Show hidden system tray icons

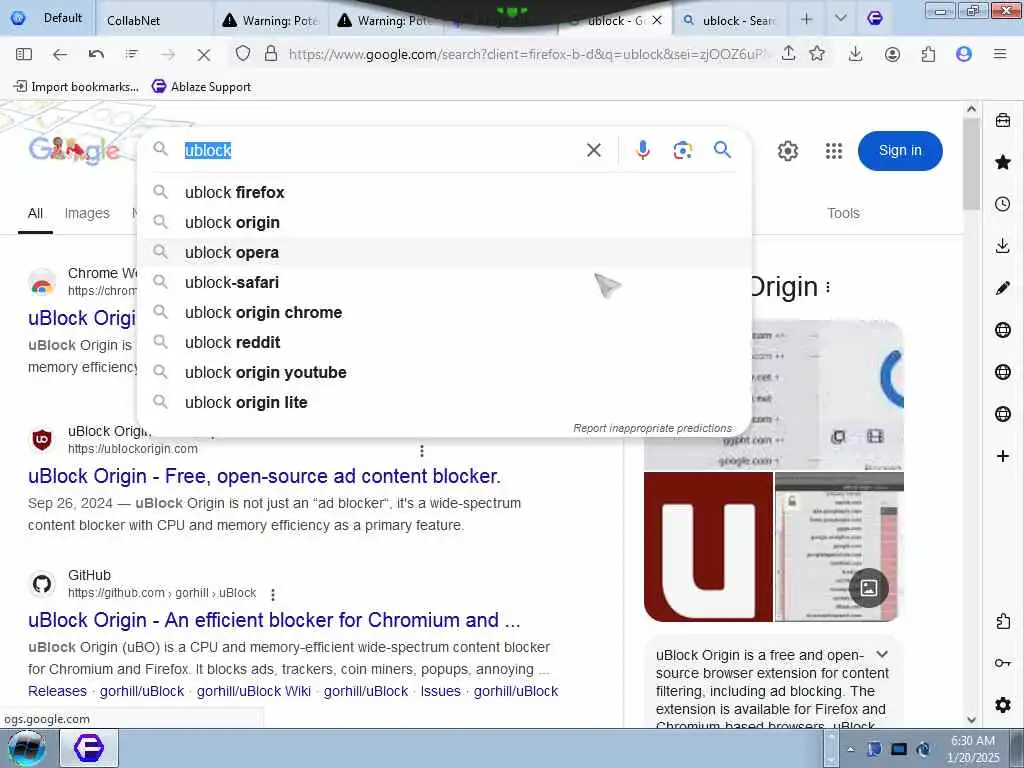[x=850, y=749]
